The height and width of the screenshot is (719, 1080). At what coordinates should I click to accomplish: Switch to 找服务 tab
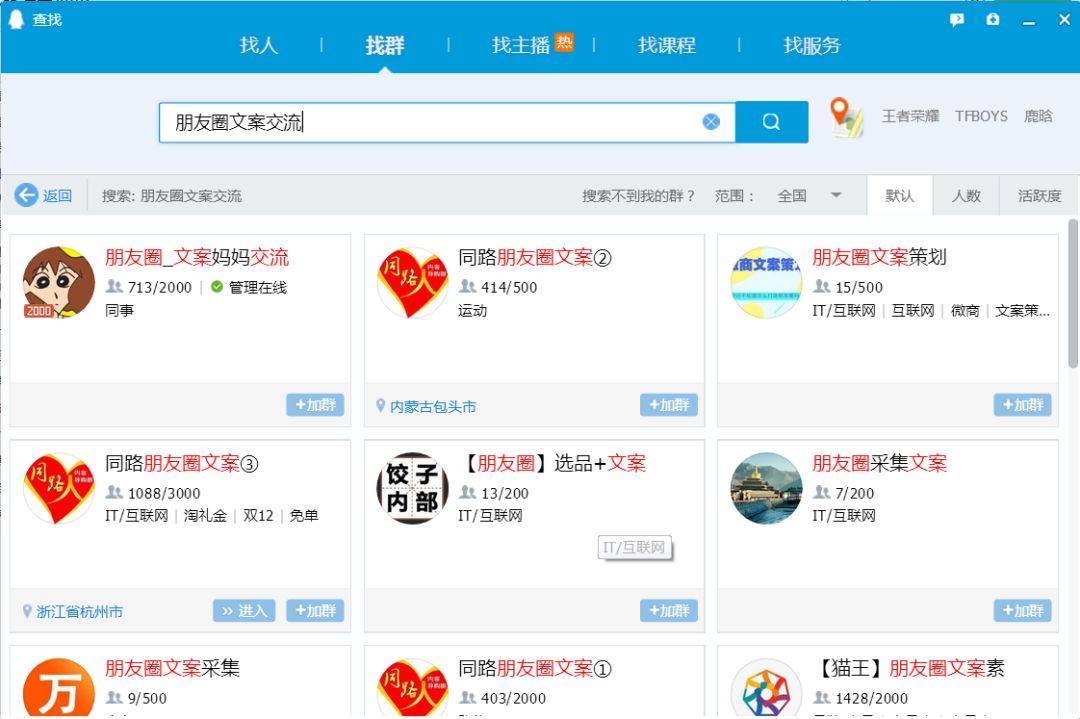(812, 45)
